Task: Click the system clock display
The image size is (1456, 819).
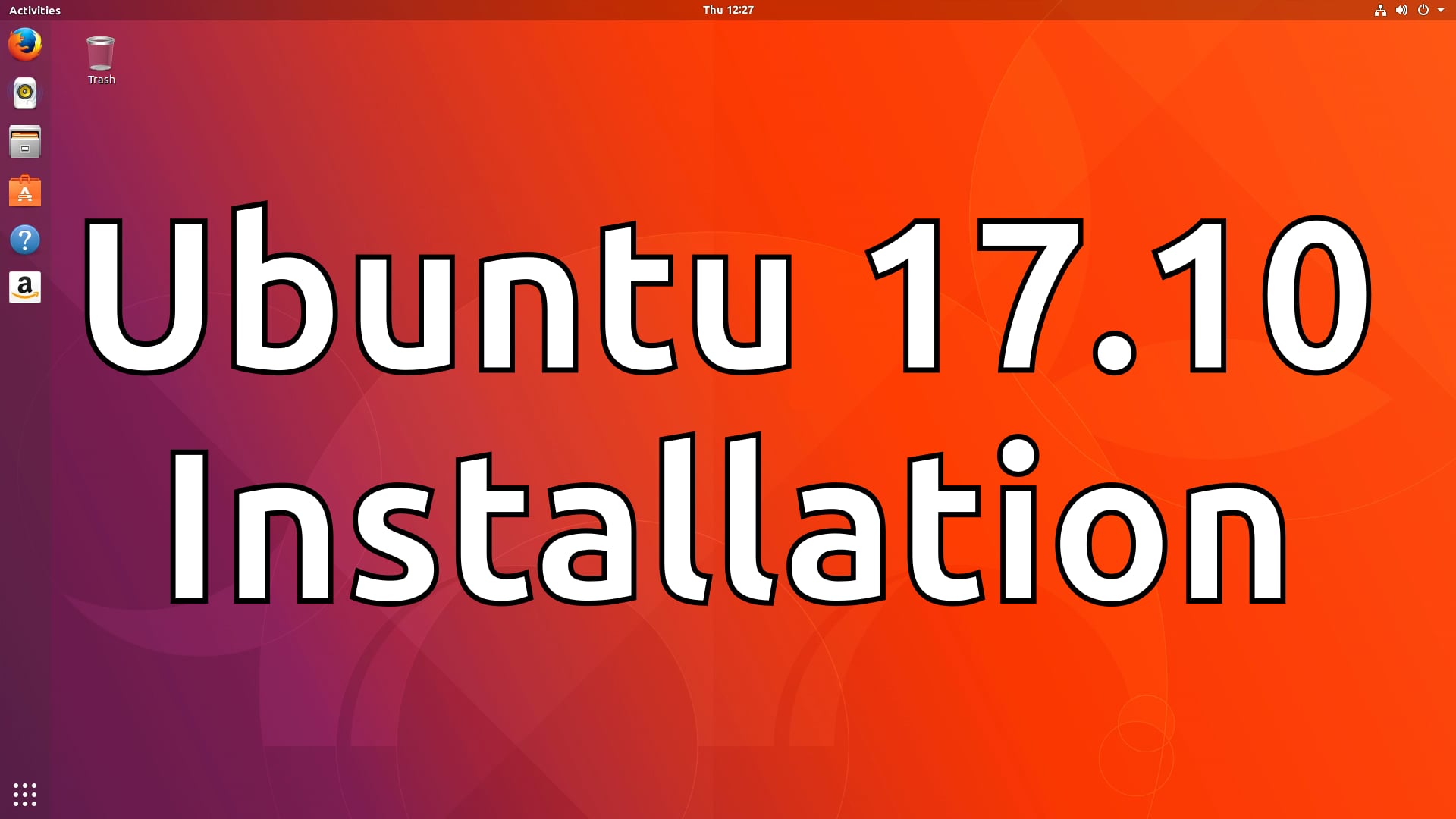Action: 727,10
